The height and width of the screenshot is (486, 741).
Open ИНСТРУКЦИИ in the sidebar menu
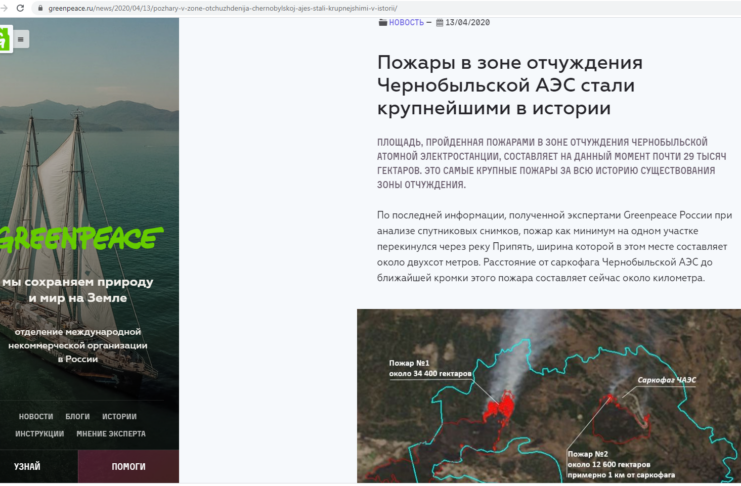pyautogui.click(x=39, y=434)
